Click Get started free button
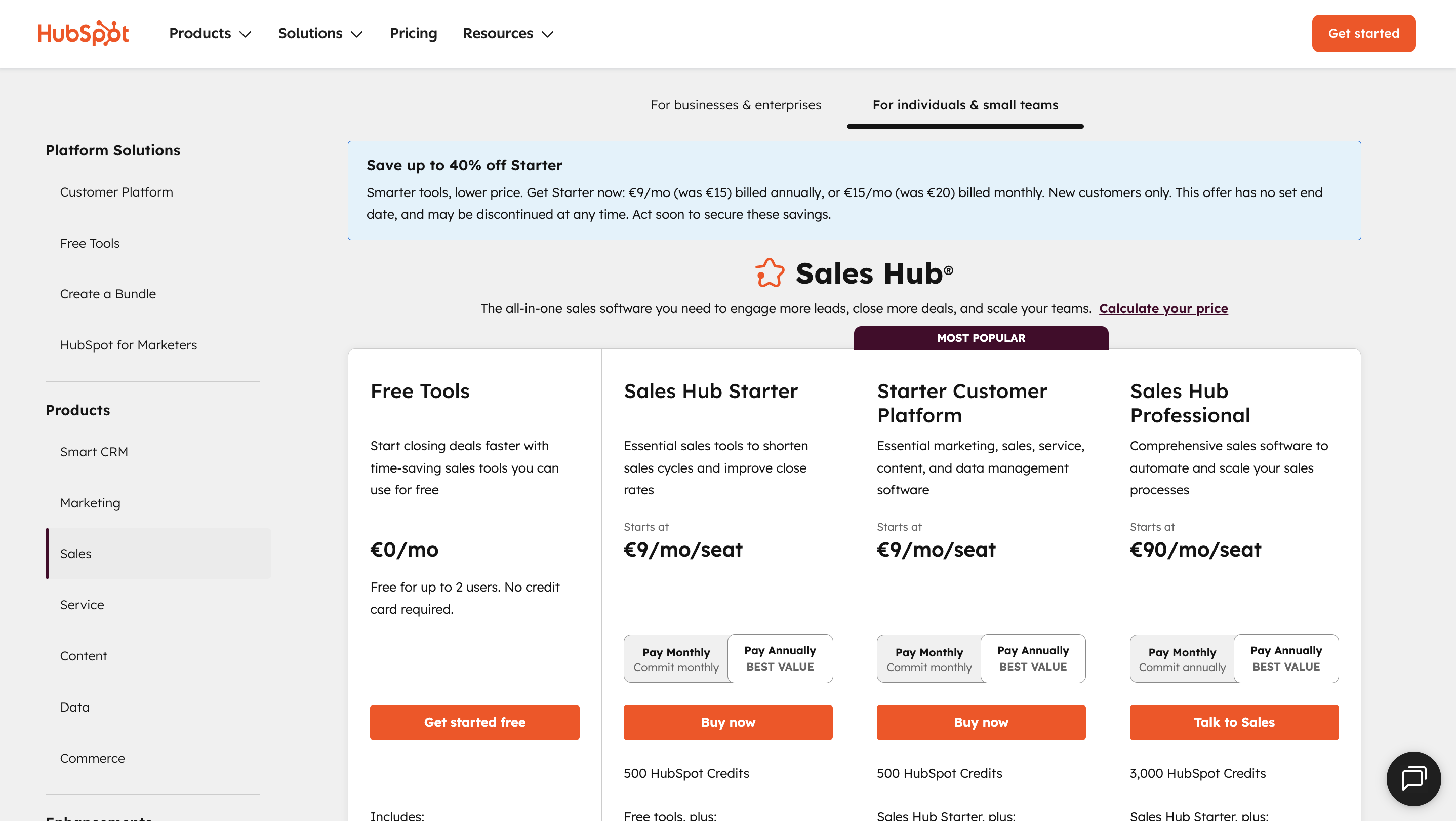Viewport: 1456px width, 821px height. [x=475, y=722]
